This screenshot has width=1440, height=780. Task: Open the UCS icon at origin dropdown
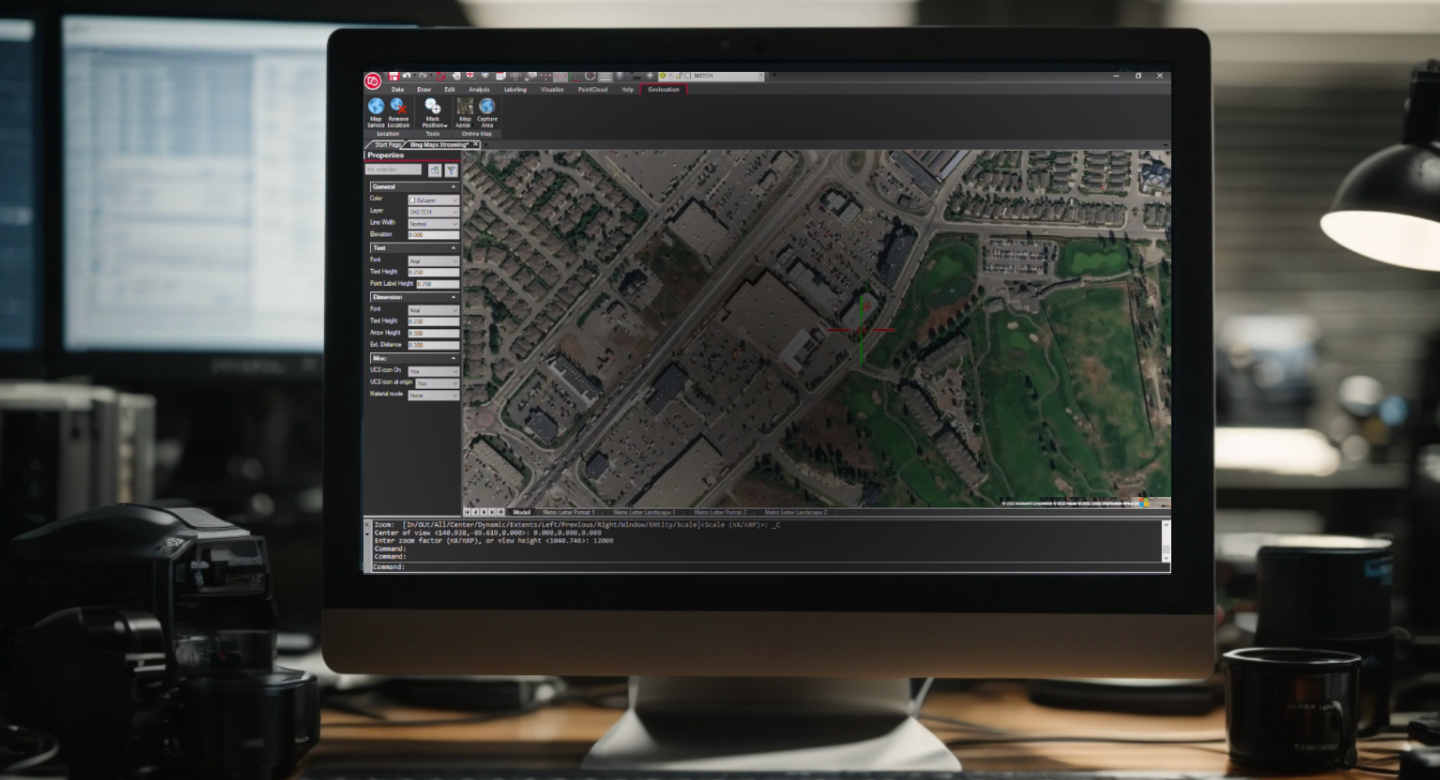(x=438, y=383)
